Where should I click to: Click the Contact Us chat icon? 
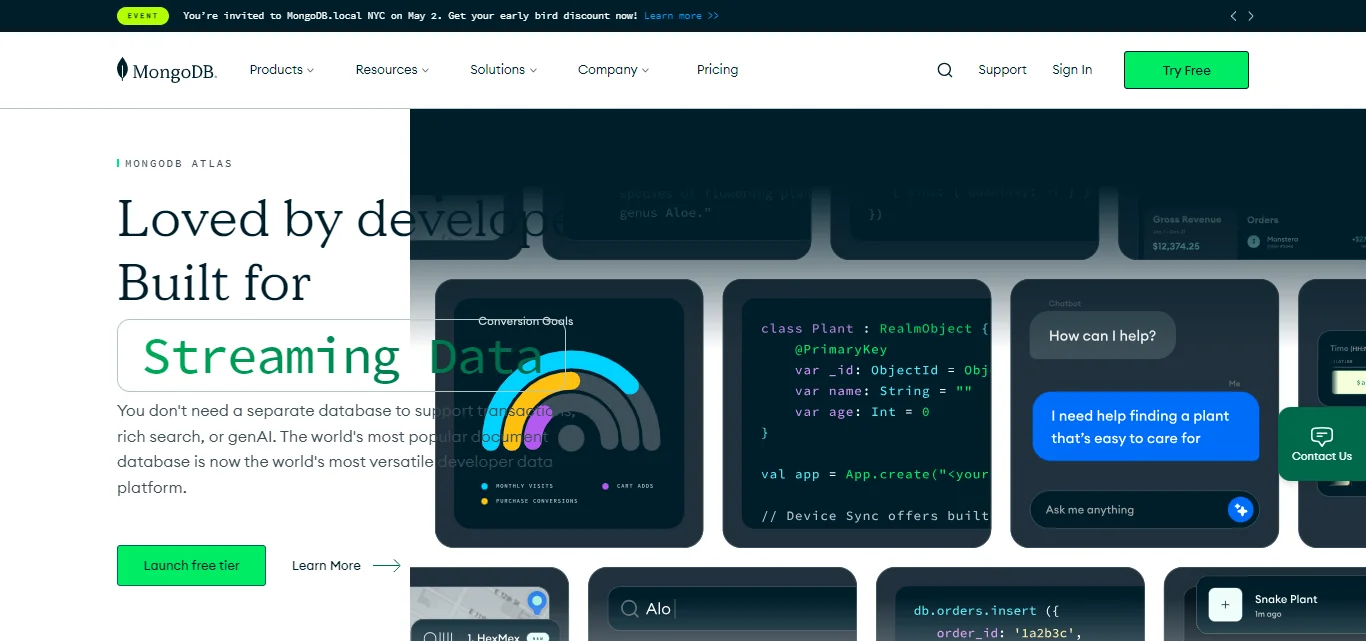[1322, 436]
